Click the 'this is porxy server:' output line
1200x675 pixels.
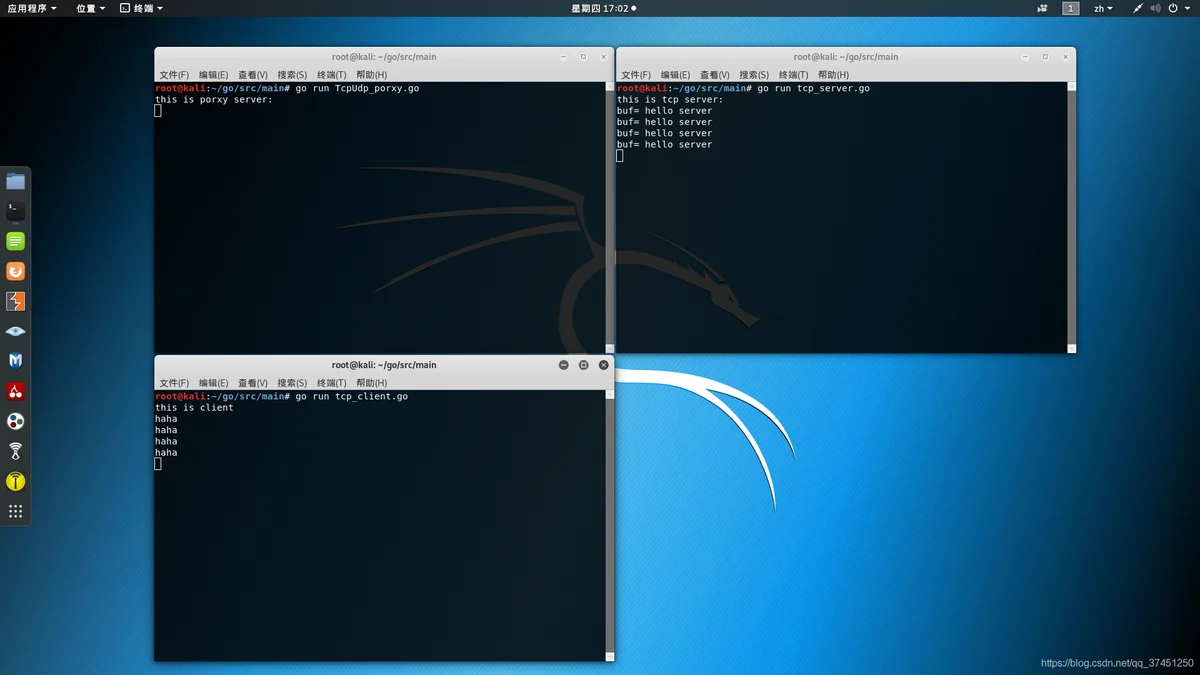[x=213, y=100]
